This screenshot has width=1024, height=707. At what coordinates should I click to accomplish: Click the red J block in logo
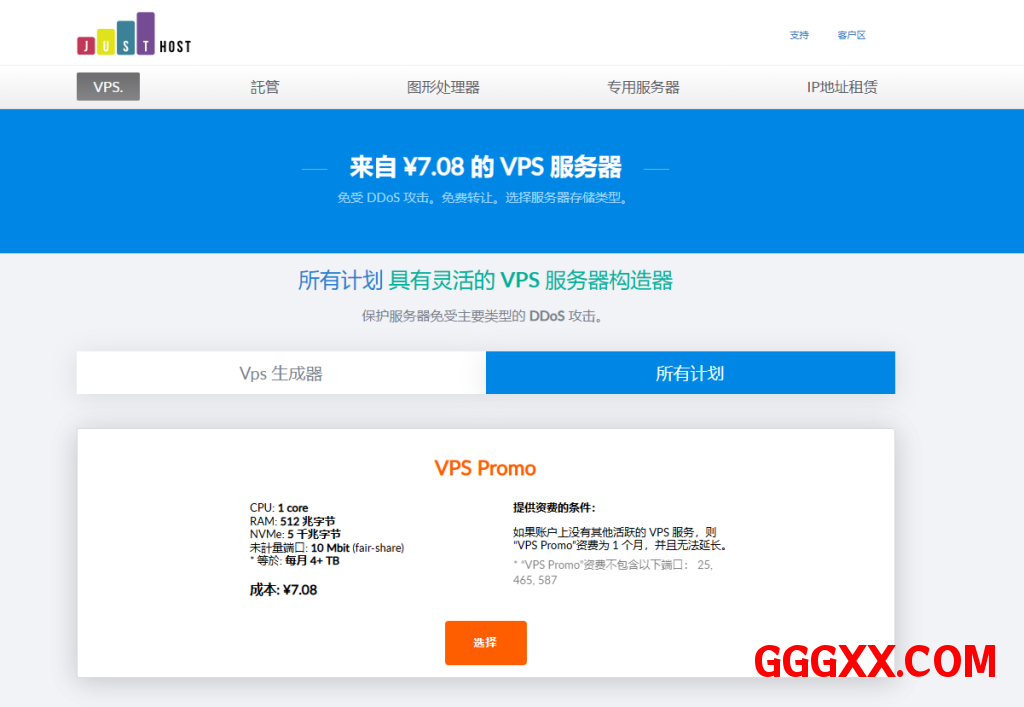click(x=86, y=46)
